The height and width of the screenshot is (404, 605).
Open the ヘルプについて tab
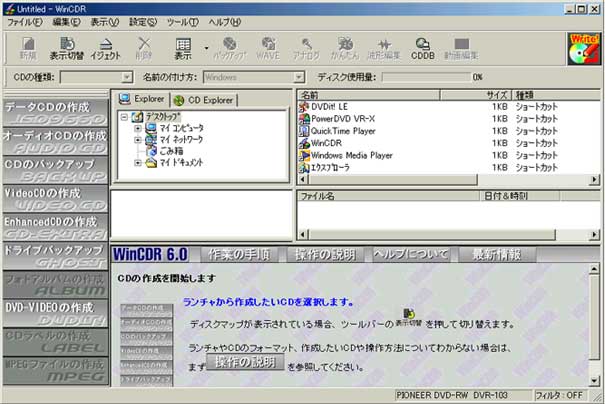point(411,254)
